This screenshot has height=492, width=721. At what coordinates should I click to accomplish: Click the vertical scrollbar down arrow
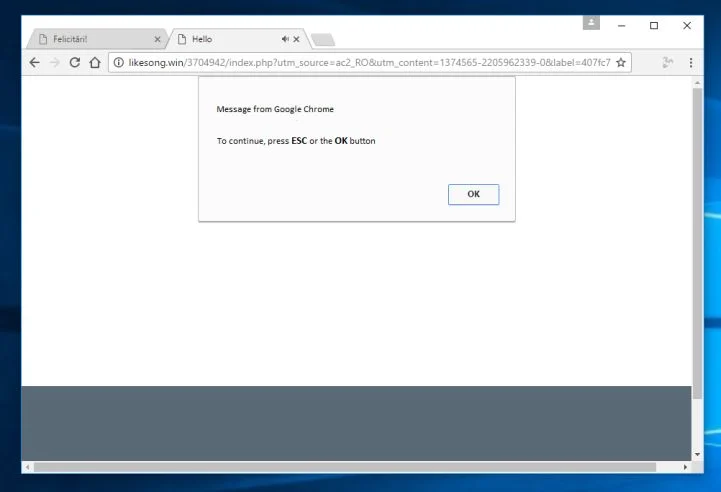point(698,454)
